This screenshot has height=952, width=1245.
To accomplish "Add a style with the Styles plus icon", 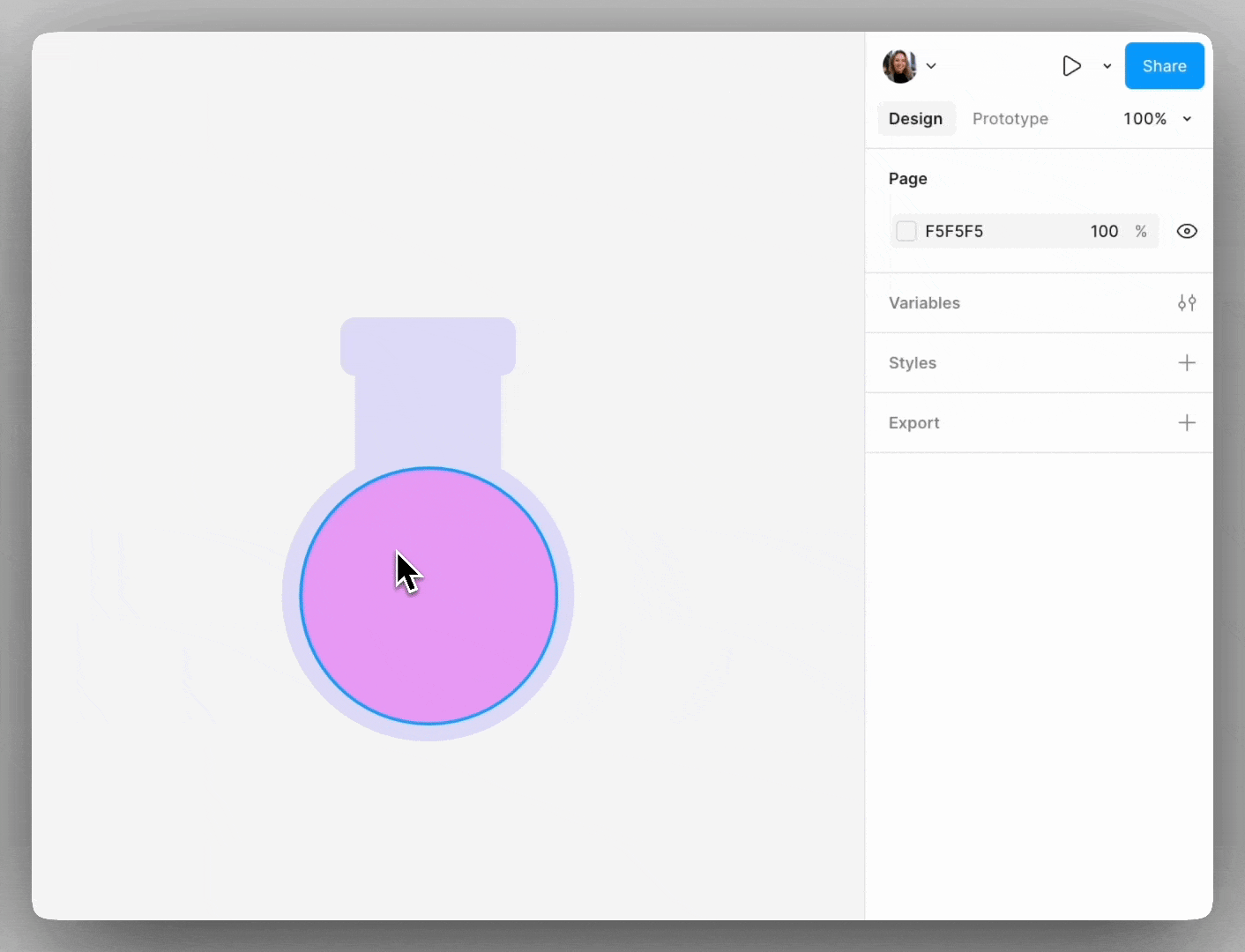I will pyautogui.click(x=1187, y=363).
